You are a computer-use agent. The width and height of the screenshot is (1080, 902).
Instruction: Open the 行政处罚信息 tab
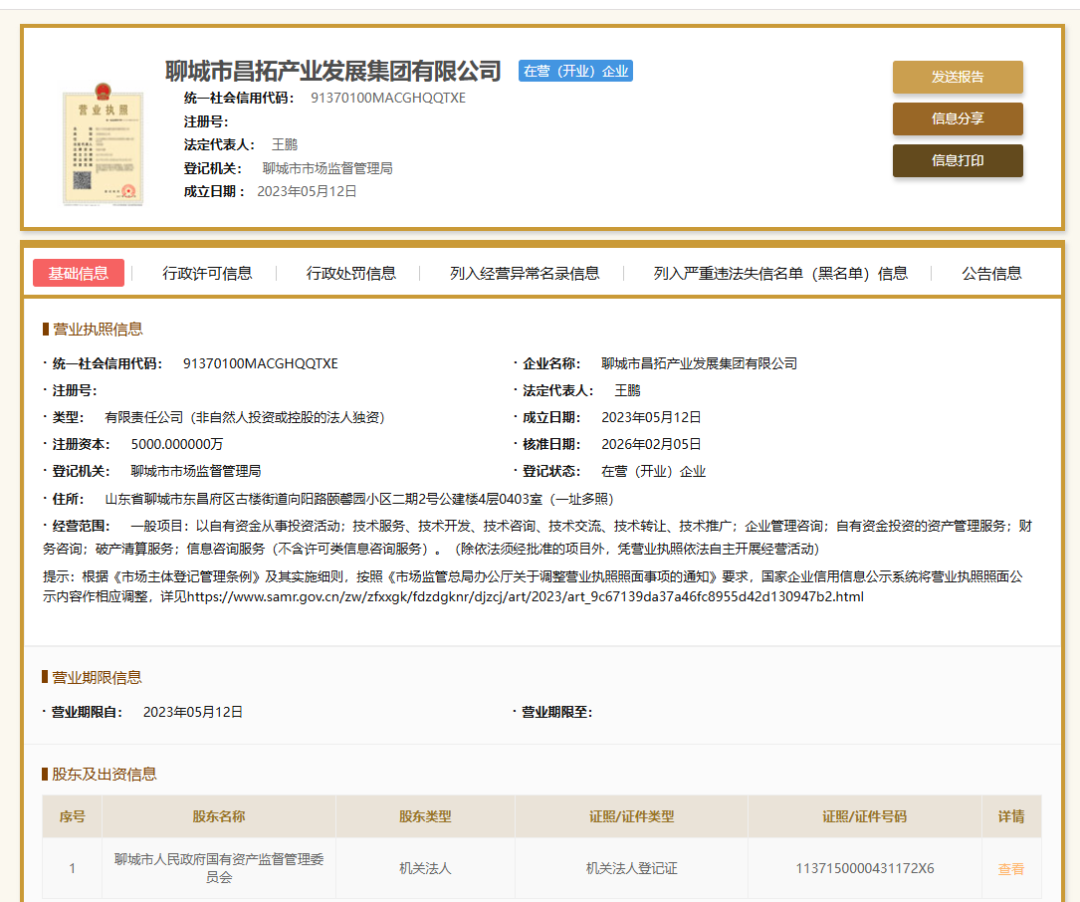point(351,272)
